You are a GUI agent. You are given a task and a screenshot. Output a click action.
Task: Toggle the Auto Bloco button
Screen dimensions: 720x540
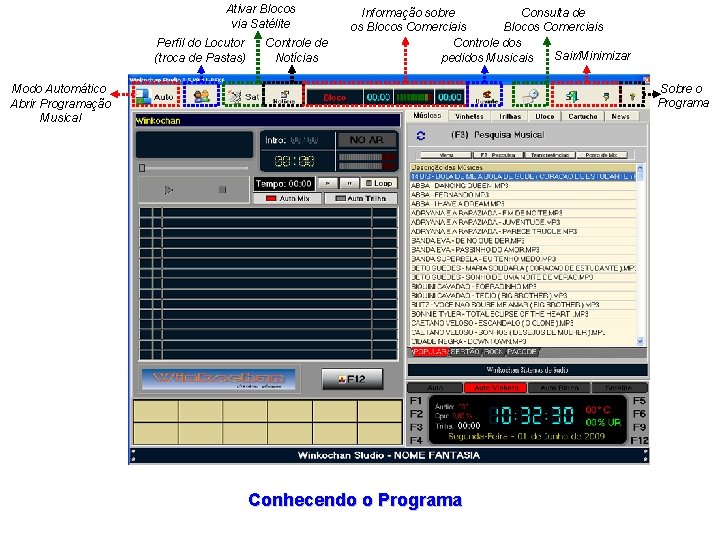[559, 388]
